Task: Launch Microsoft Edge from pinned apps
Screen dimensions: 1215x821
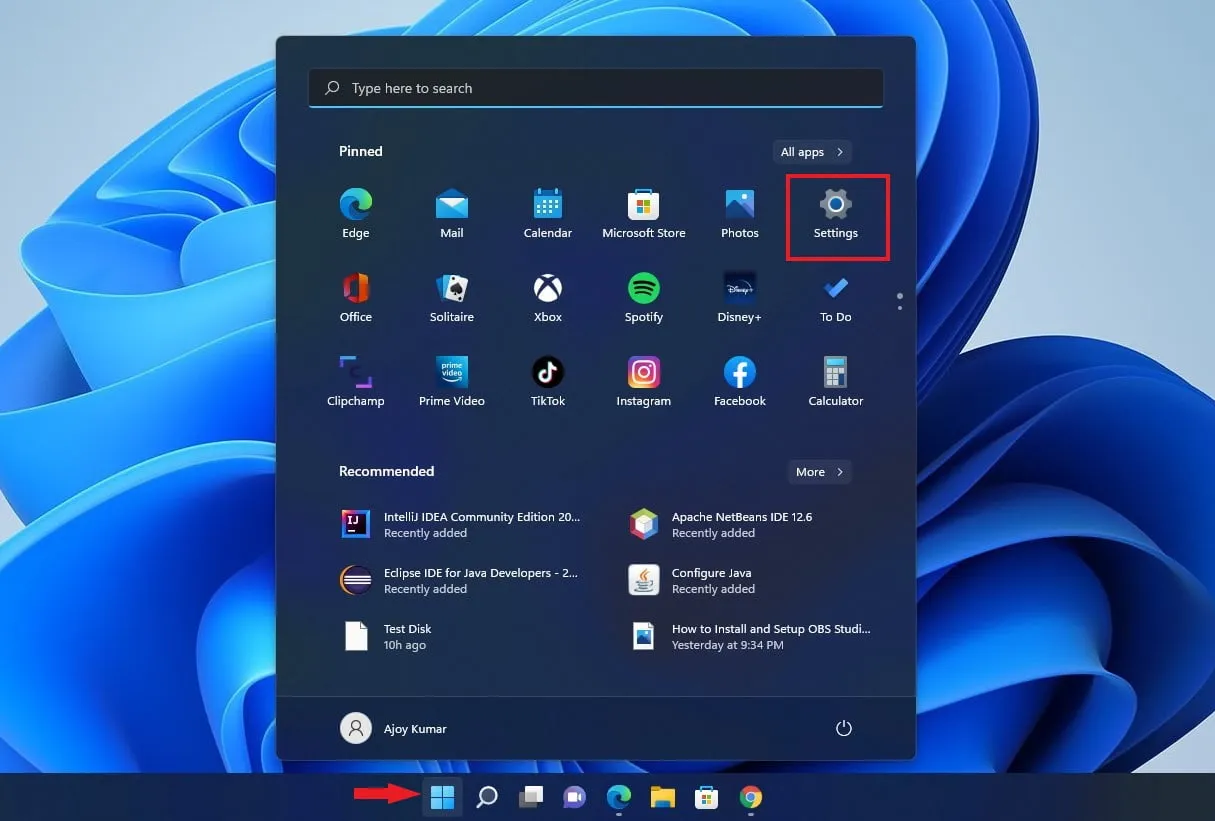Action: coord(355,213)
